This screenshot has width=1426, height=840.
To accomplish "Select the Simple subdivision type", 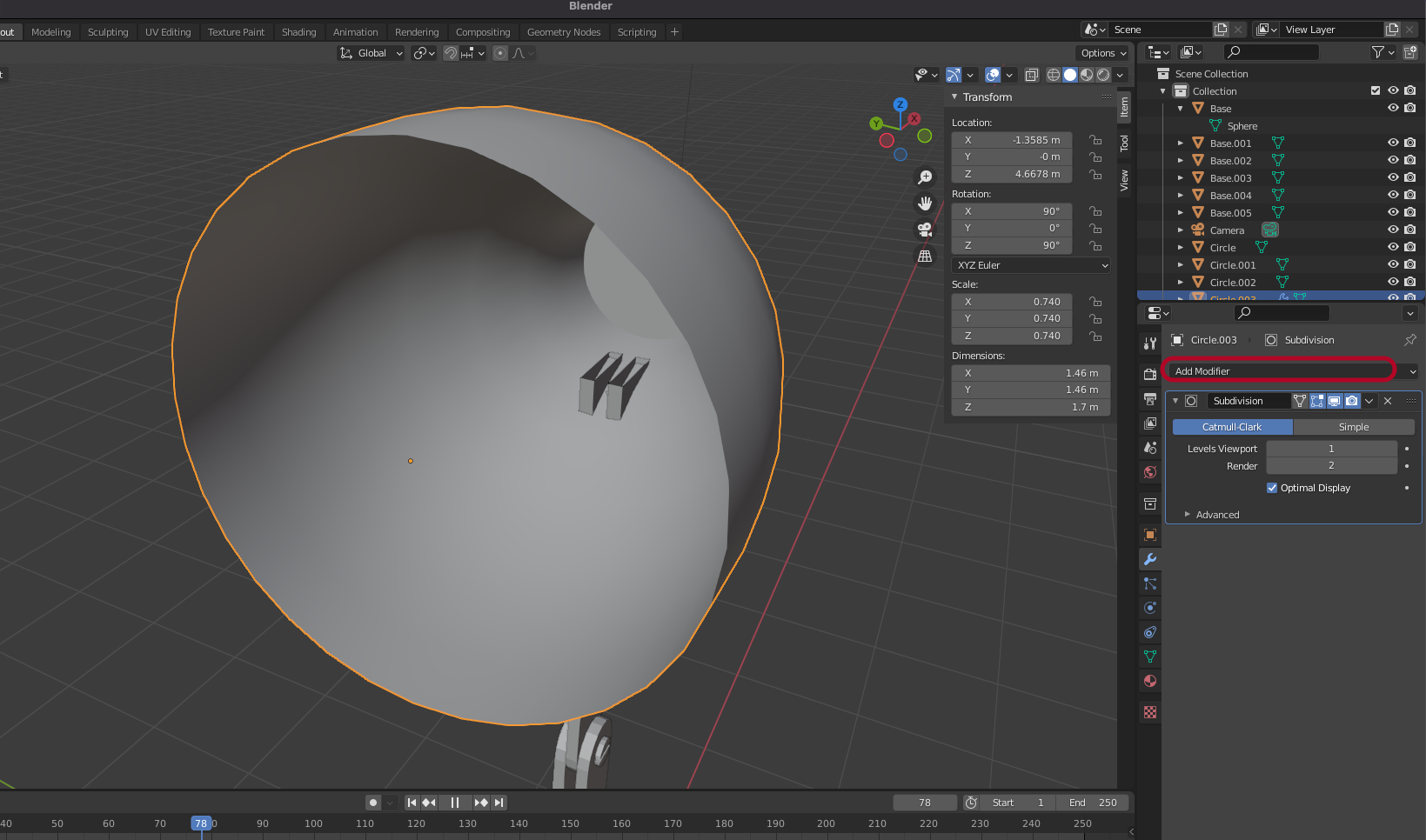I will pyautogui.click(x=1354, y=427).
